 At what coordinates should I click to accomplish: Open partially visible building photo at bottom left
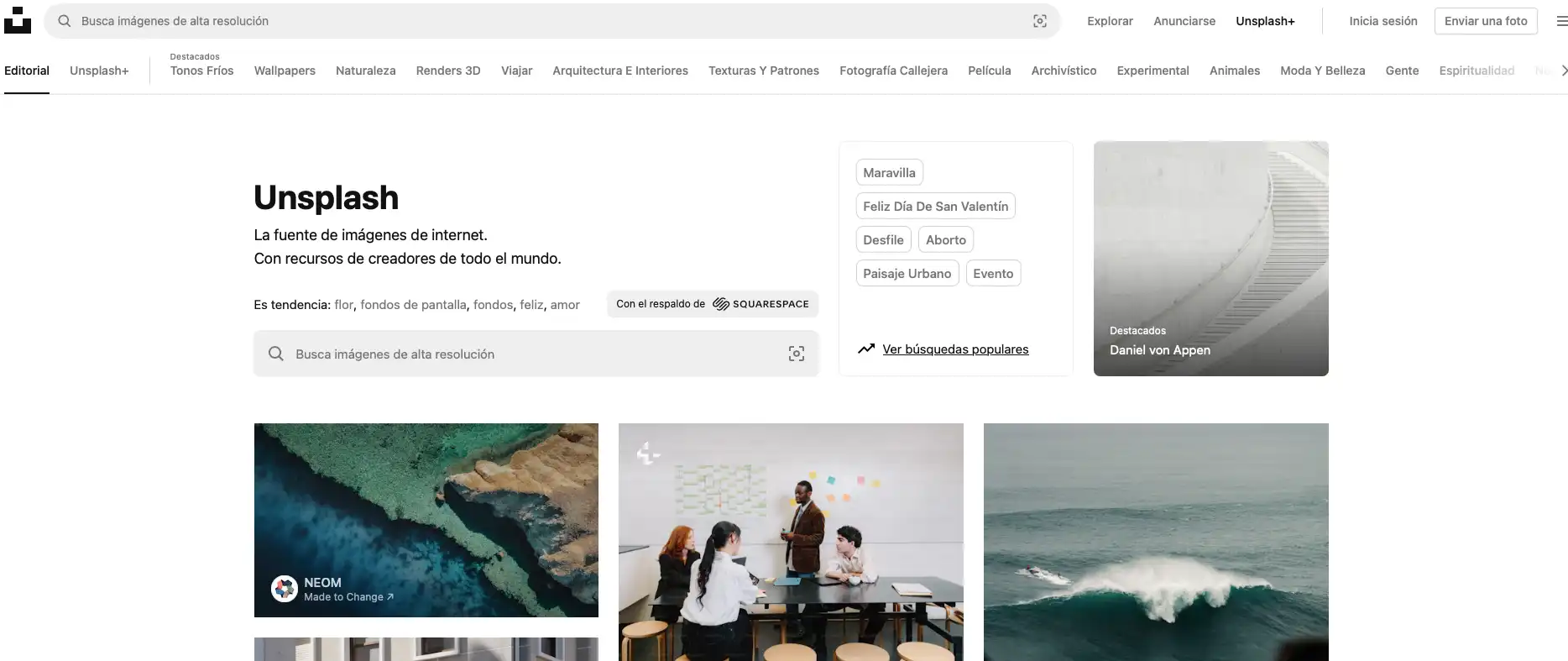click(x=426, y=649)
